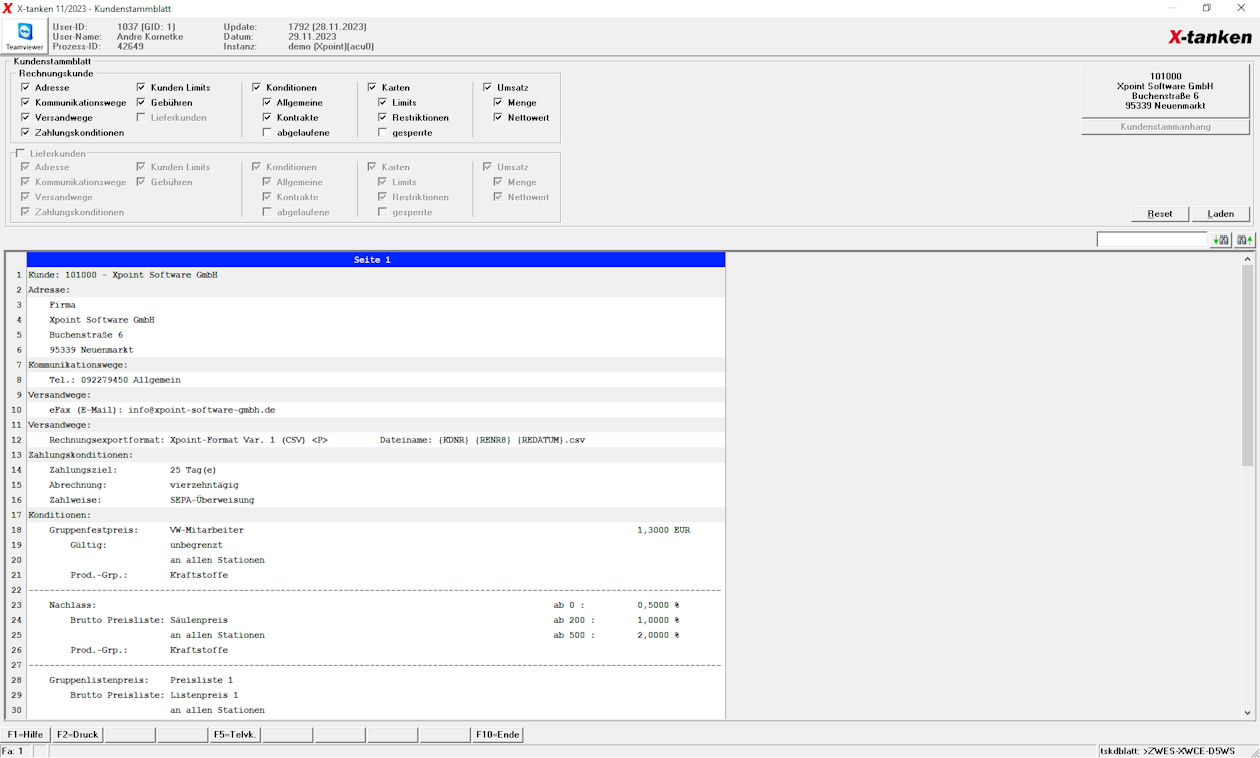Open the Teamviewer icon

(25, 36)
